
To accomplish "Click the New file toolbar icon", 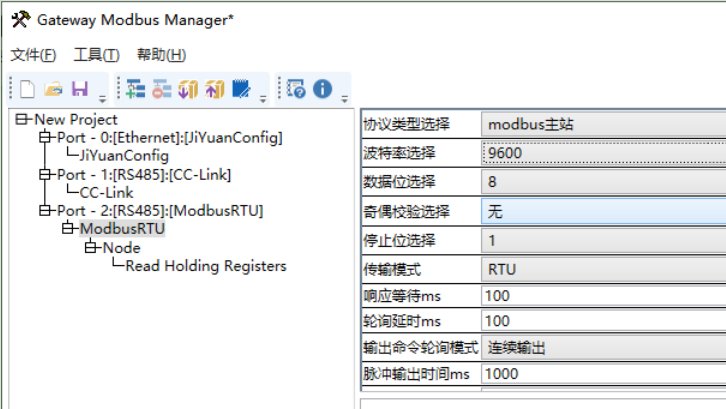I will click(x=27, y=89).
